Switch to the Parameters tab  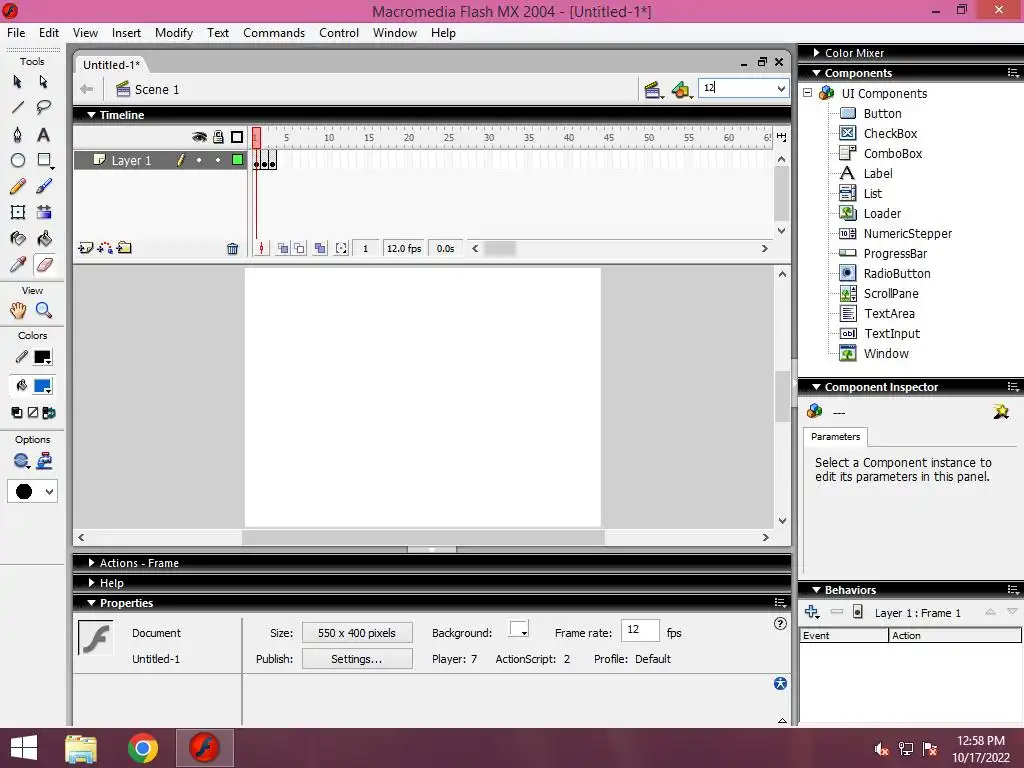coord(835,437)
